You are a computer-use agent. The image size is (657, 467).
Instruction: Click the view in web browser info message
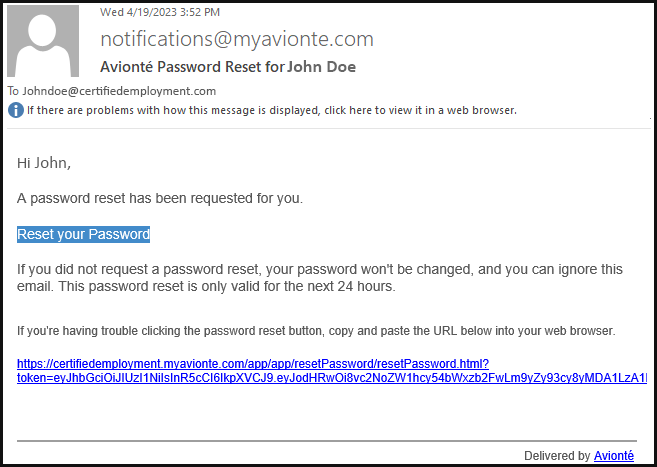click(272, 111)
